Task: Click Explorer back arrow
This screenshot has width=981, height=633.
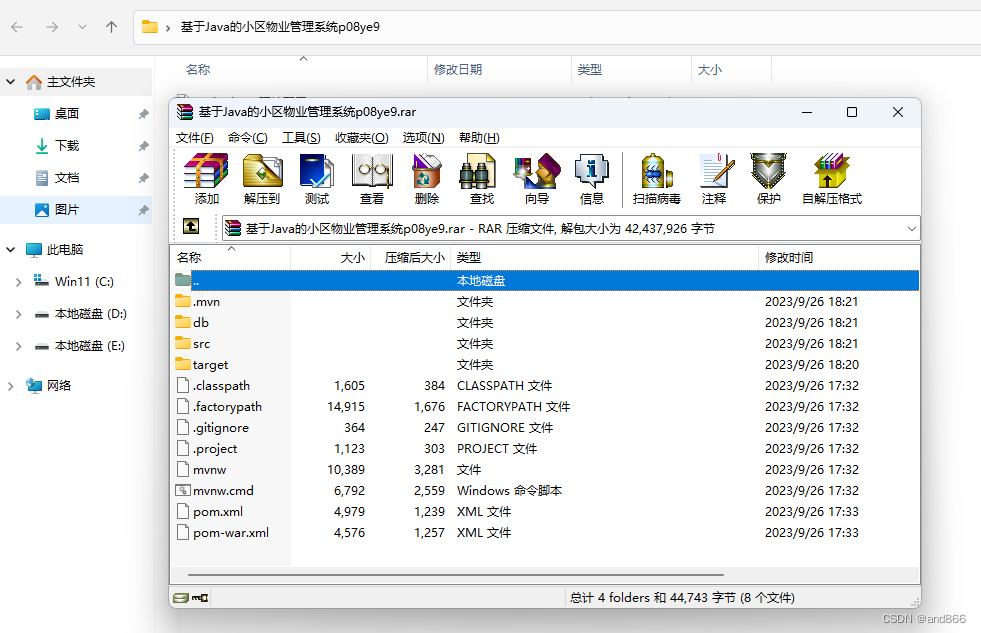Action: 18,27
